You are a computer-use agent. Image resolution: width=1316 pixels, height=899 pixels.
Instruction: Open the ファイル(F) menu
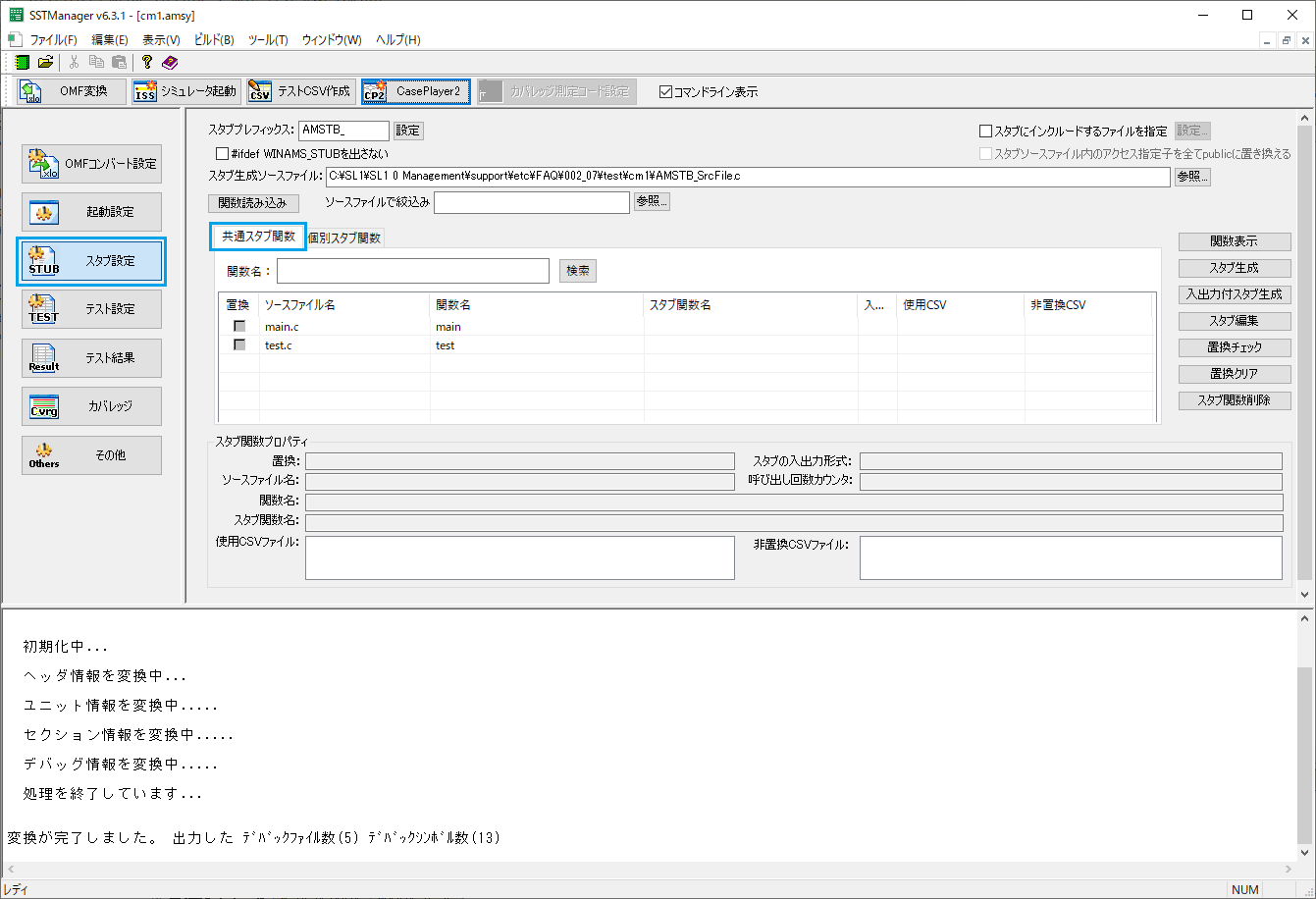(53, 40)
